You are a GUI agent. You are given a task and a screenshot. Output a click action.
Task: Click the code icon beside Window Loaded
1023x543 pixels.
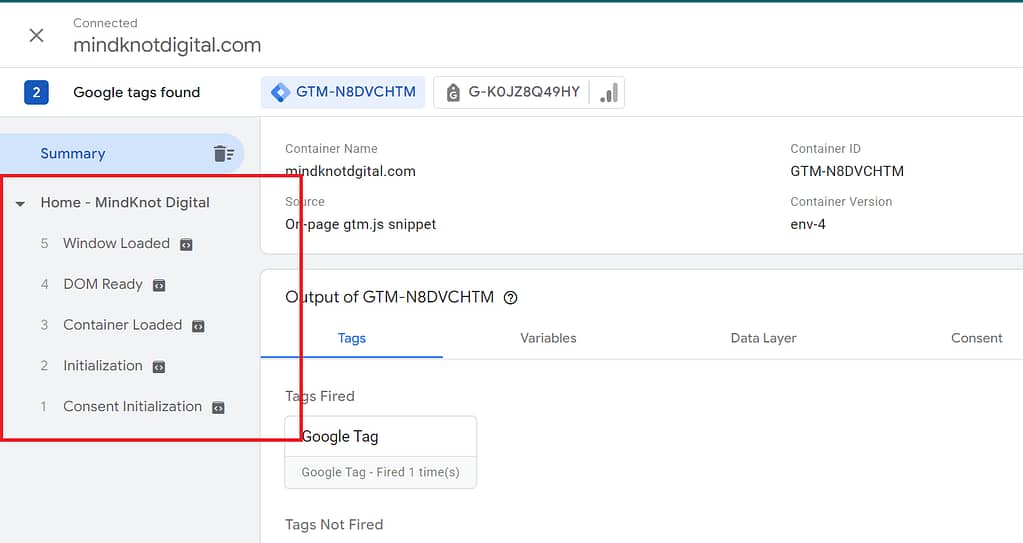point(186,244)
